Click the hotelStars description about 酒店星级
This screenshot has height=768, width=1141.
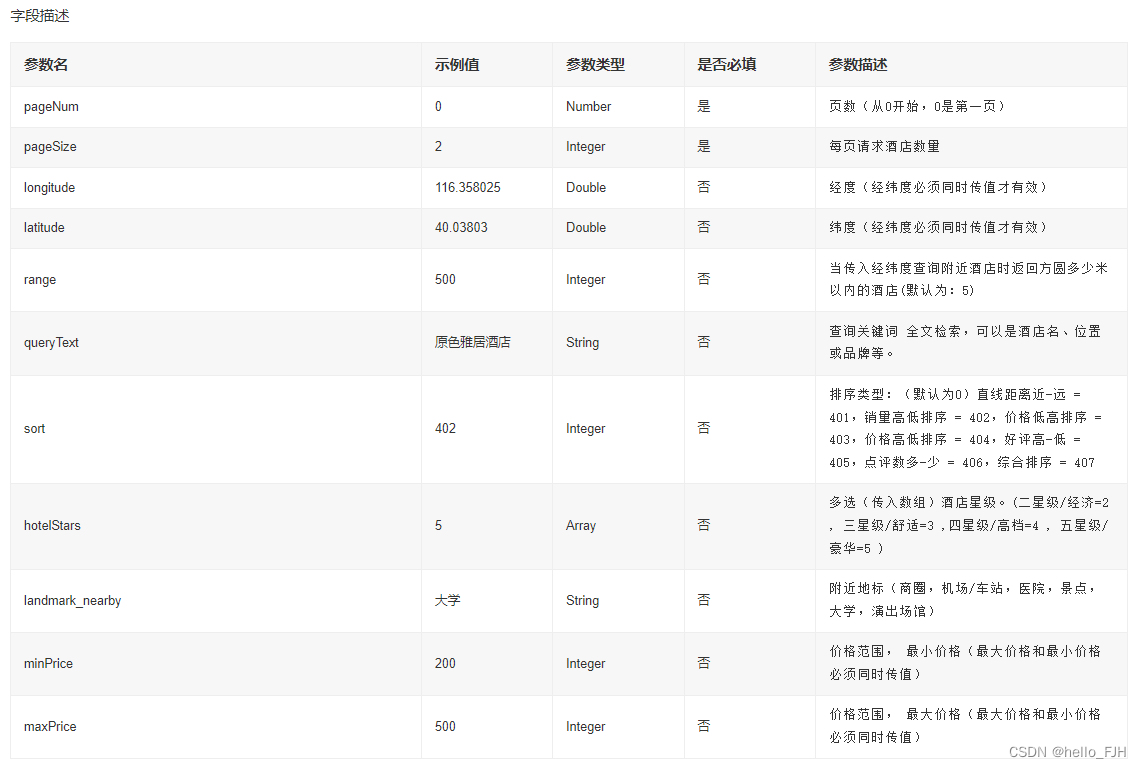pyautogui.click(x=969, y=525)
